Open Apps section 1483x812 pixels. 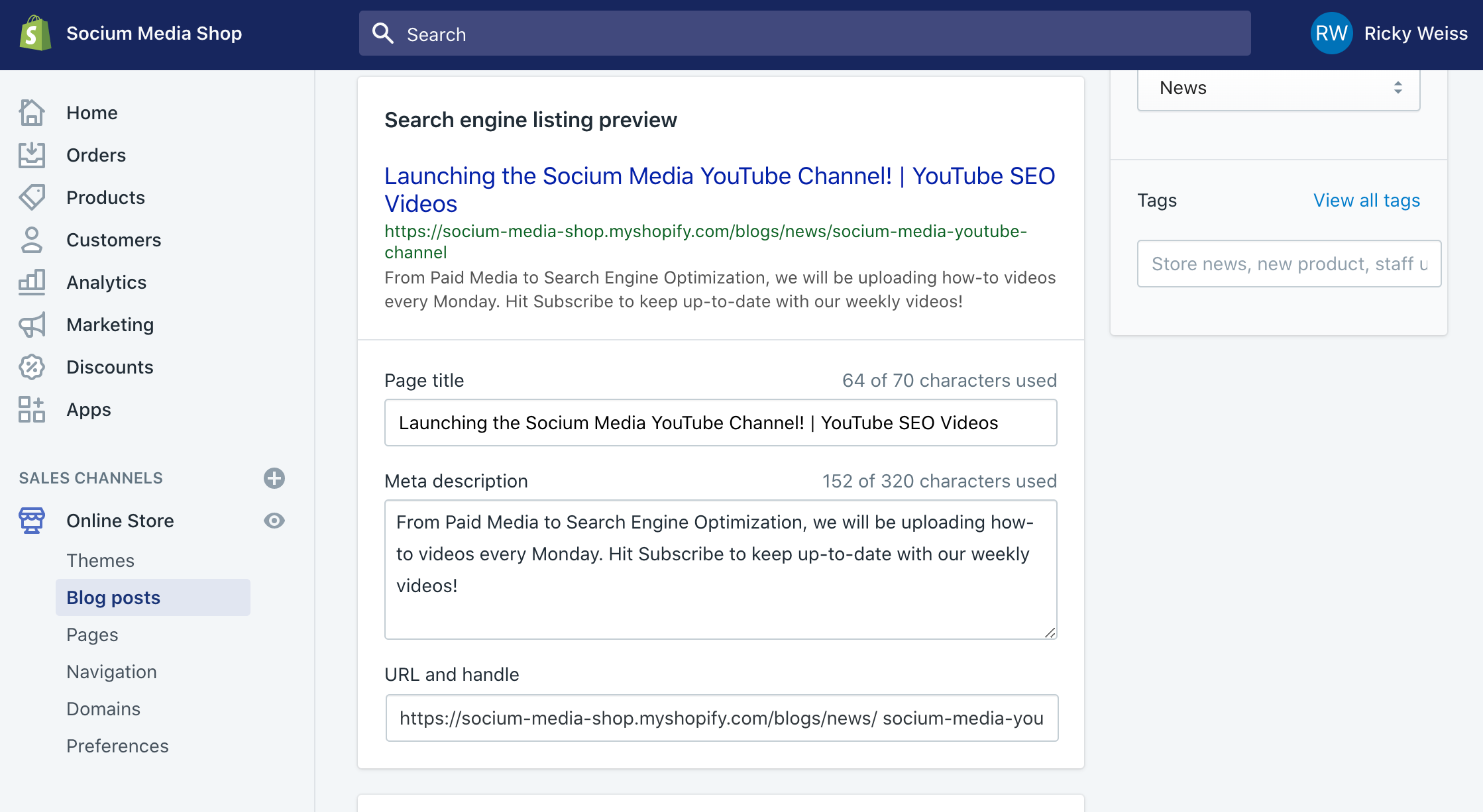coord(89,409)
